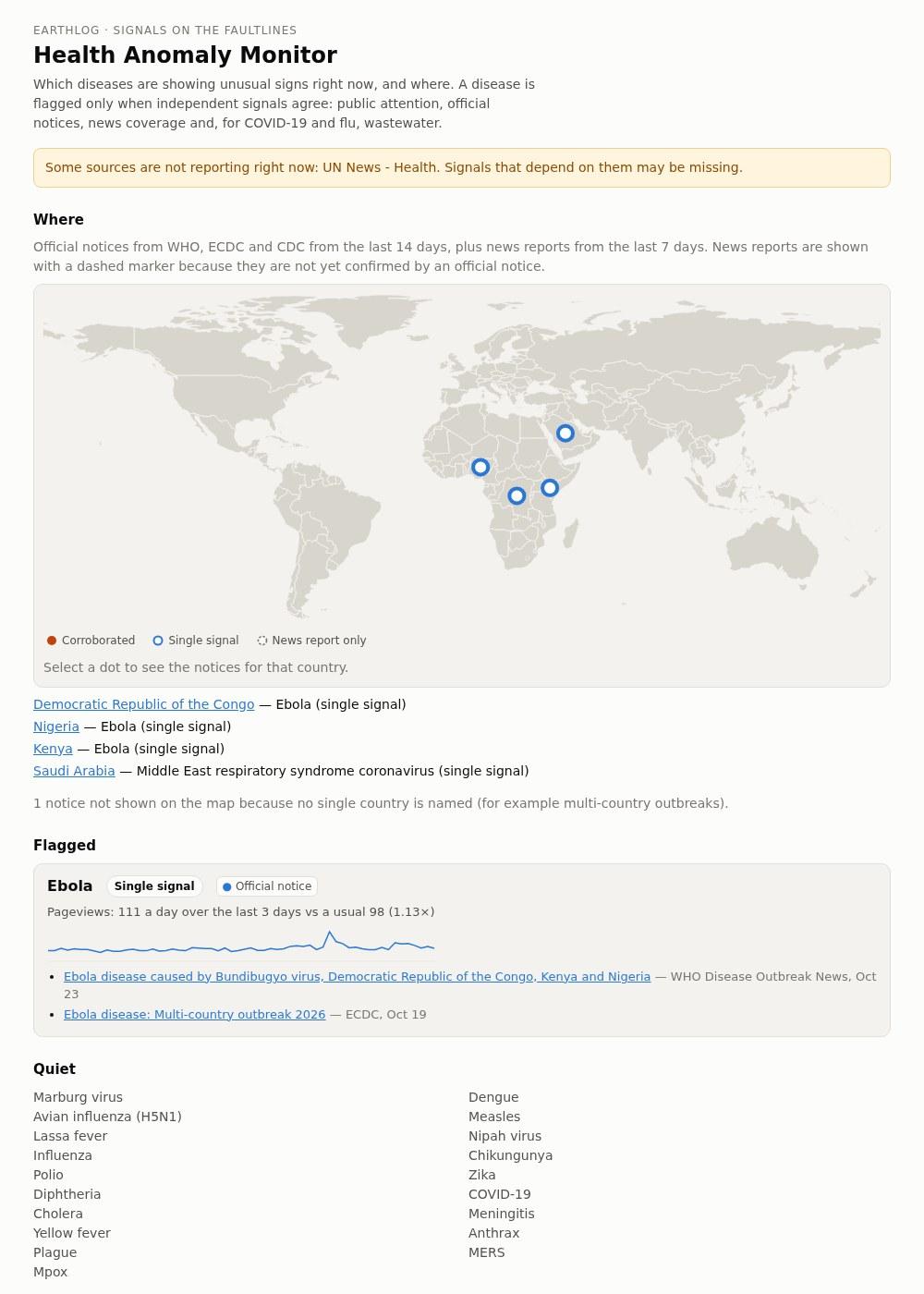Image resolution: width=924 pixels, height=1294 pixels.
Task: Click 'Influenza' in Quiet list
Action: (63, 1155)
